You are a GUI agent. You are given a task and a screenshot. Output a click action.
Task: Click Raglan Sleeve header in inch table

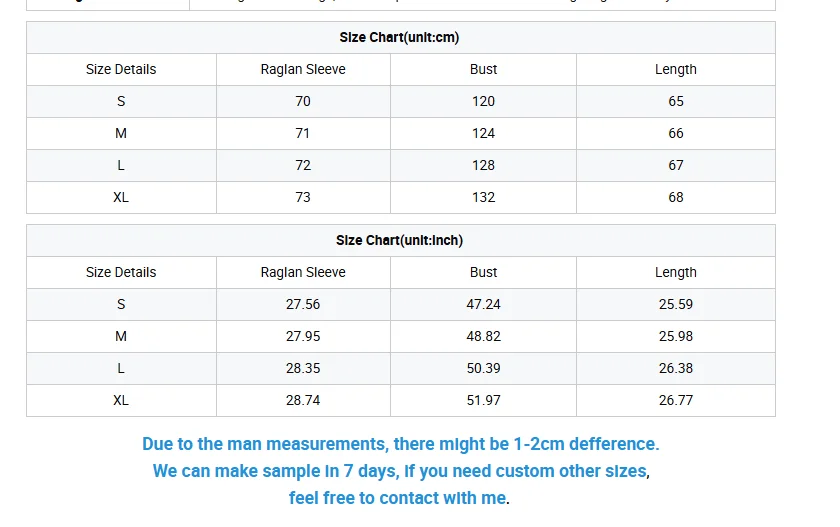point(303,273)
